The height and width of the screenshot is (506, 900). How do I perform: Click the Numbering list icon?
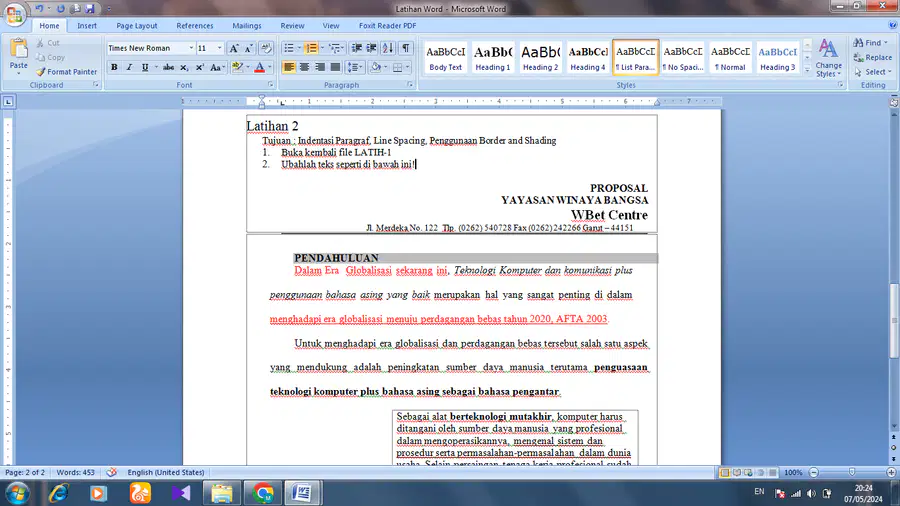(311, 48)
